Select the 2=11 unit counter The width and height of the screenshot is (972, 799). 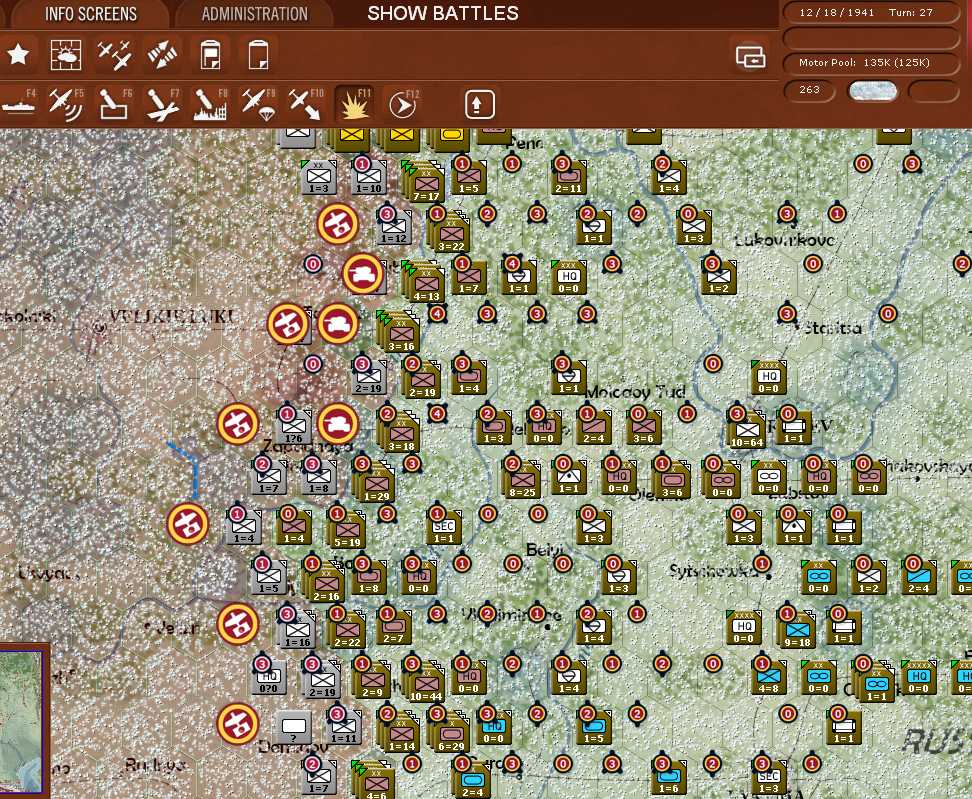pyautogui.click(x=568, y=175)
